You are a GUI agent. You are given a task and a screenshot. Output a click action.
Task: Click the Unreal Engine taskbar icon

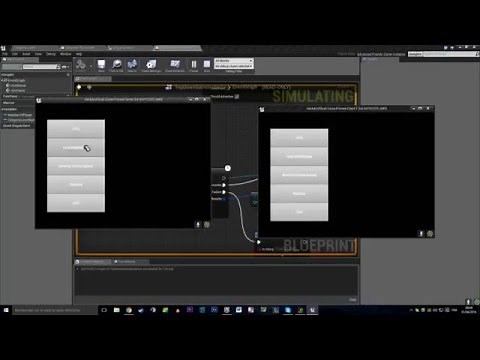(x=312, y=310)
